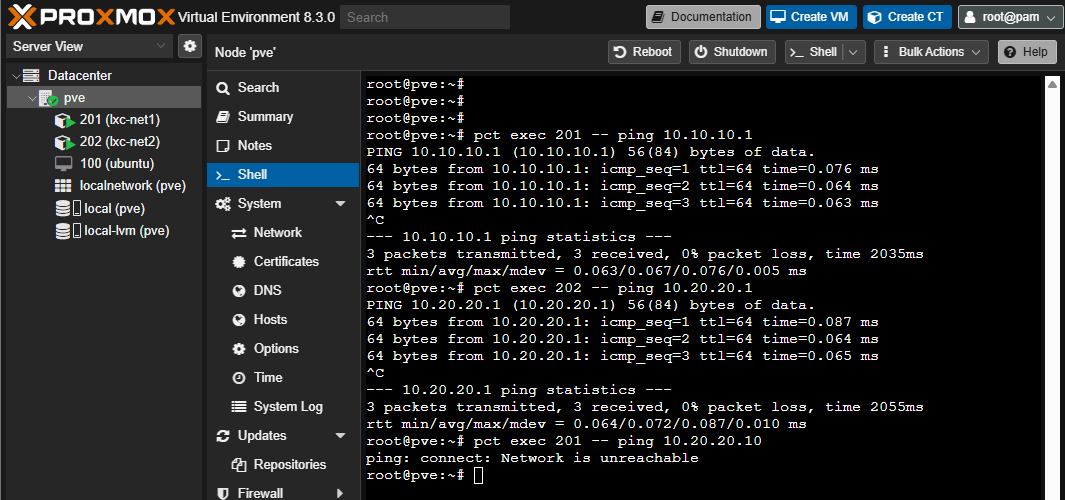Screen dimensions: 1065x500
Task: Select container 201 (lxc-net1)
Action: [120, 120]
